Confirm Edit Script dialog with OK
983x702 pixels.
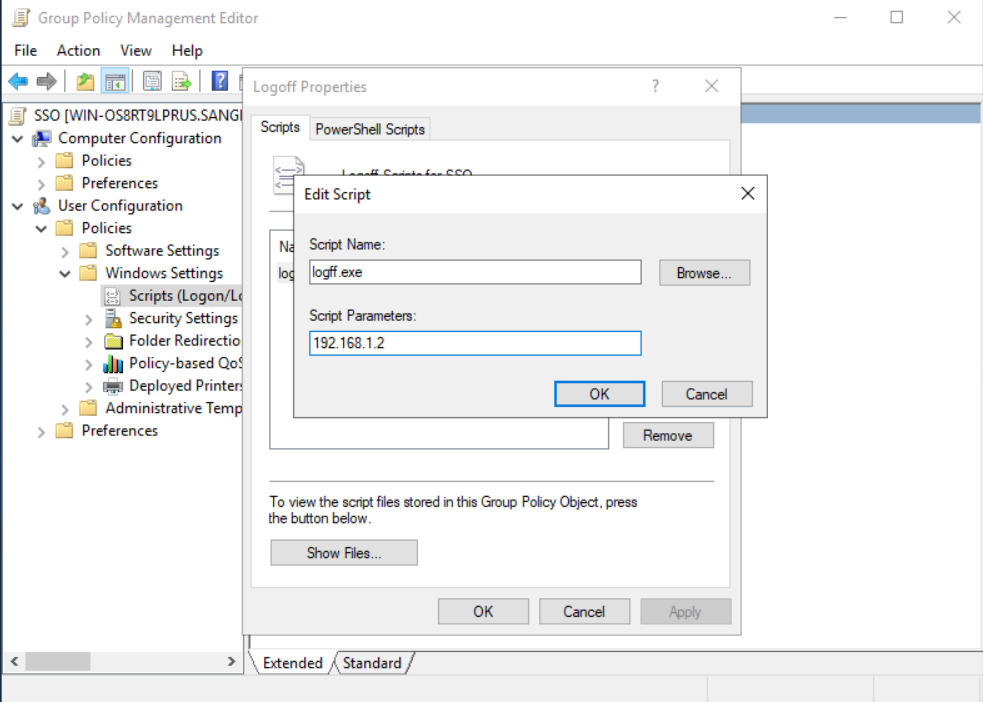[x=599, y=394]
